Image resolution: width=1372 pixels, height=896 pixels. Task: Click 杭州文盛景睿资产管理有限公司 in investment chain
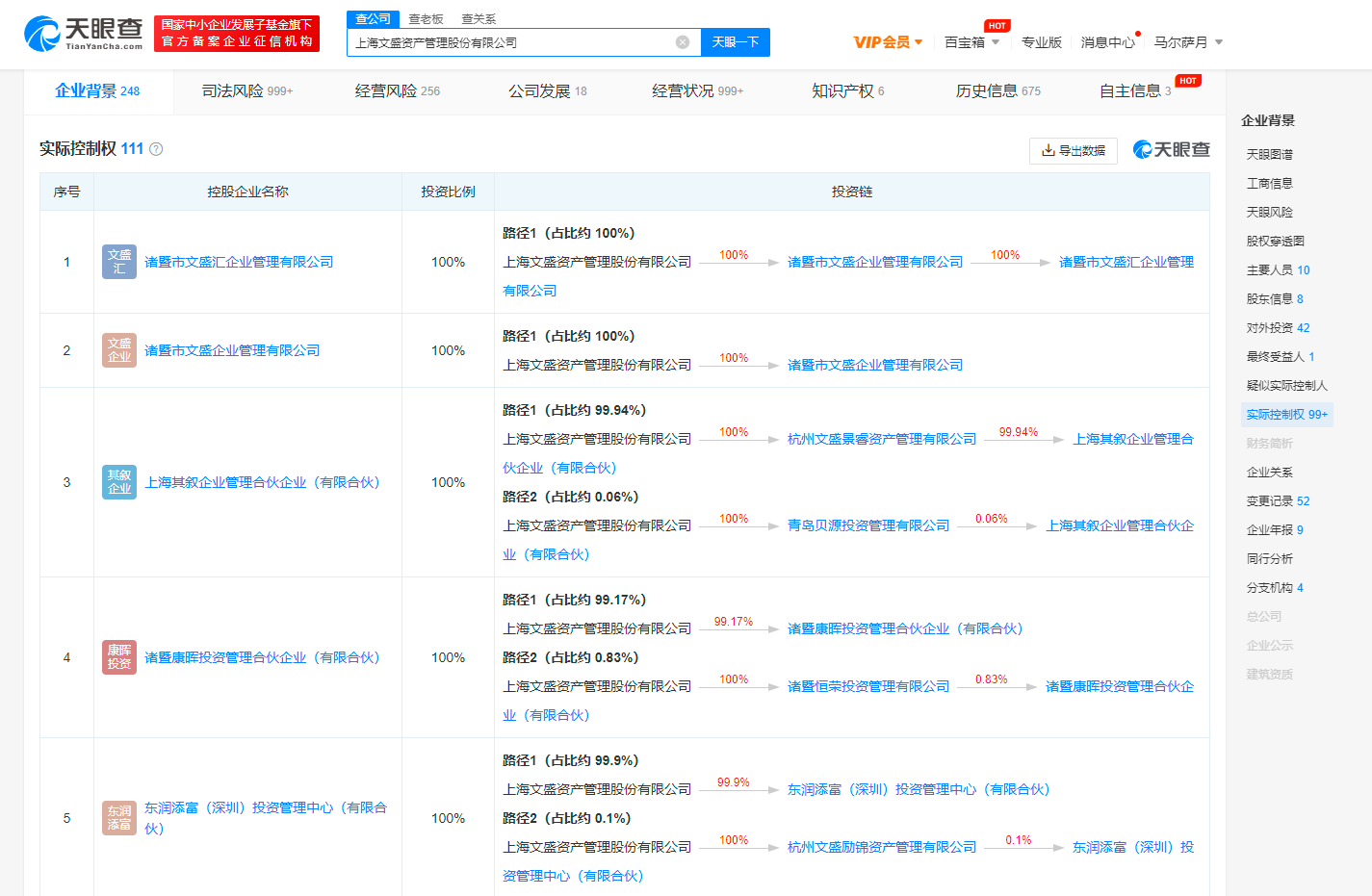[x=882, y=439]
